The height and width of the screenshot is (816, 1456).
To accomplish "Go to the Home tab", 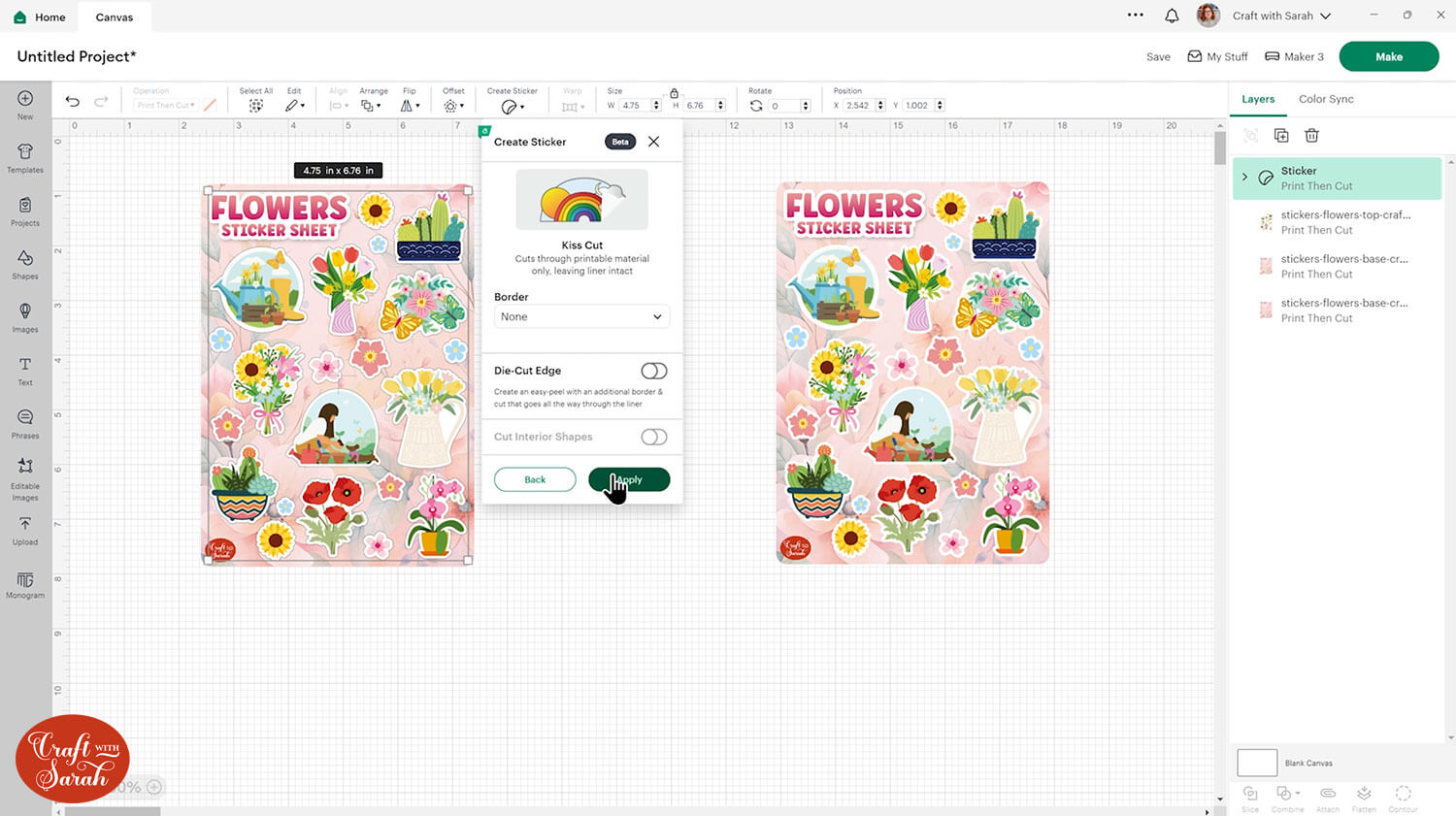I will pyautogui.click(x=40, y=17).
